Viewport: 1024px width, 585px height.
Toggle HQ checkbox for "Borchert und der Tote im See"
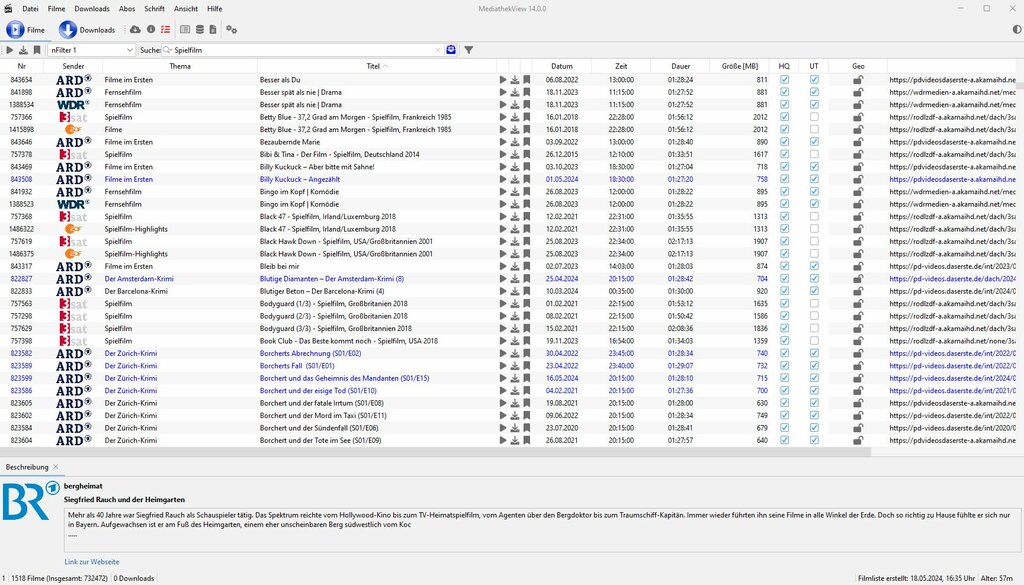tap(784, 440)
